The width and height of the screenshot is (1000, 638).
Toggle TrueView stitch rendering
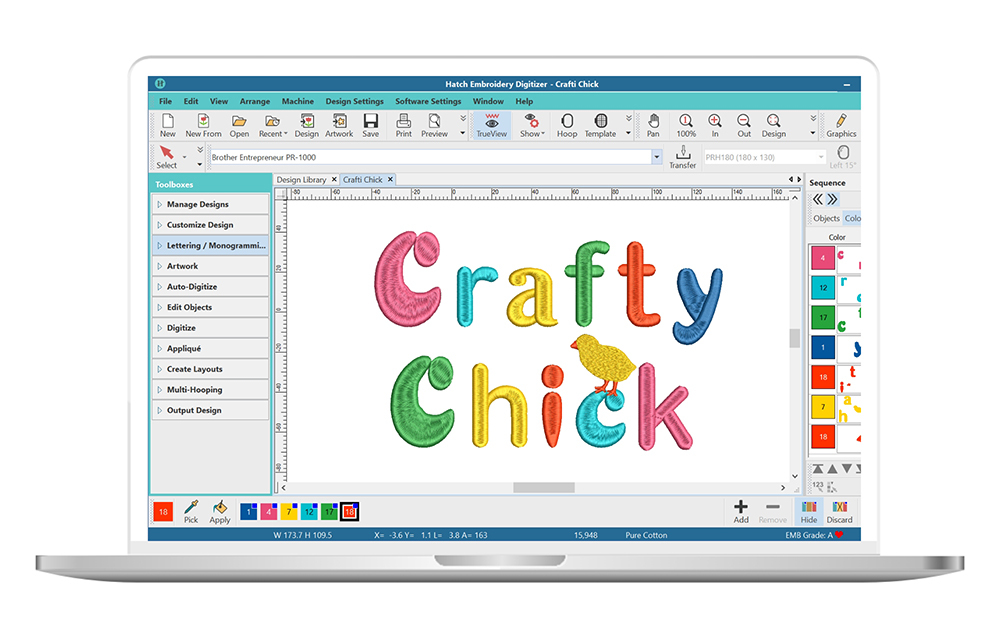[x=491, y=125]
